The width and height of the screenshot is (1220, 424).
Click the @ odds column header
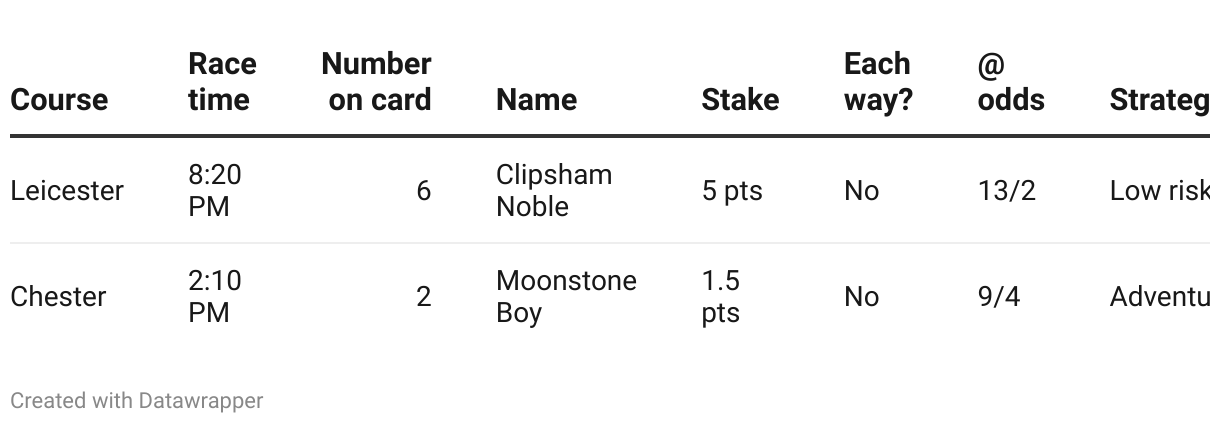(1011, 82)
